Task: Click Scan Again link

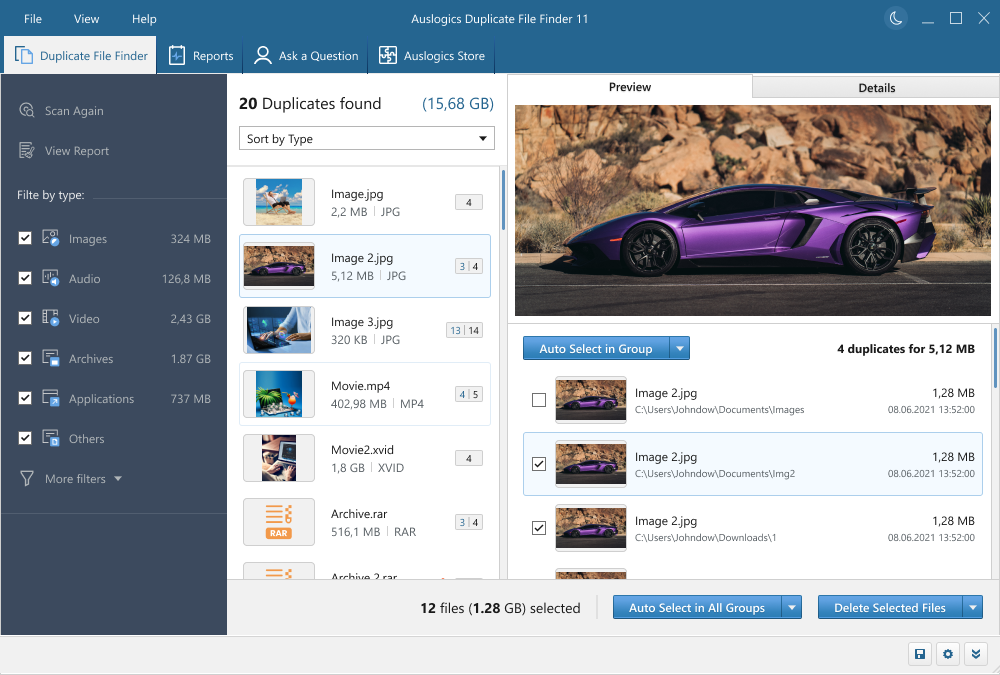Action: (74, 110)
